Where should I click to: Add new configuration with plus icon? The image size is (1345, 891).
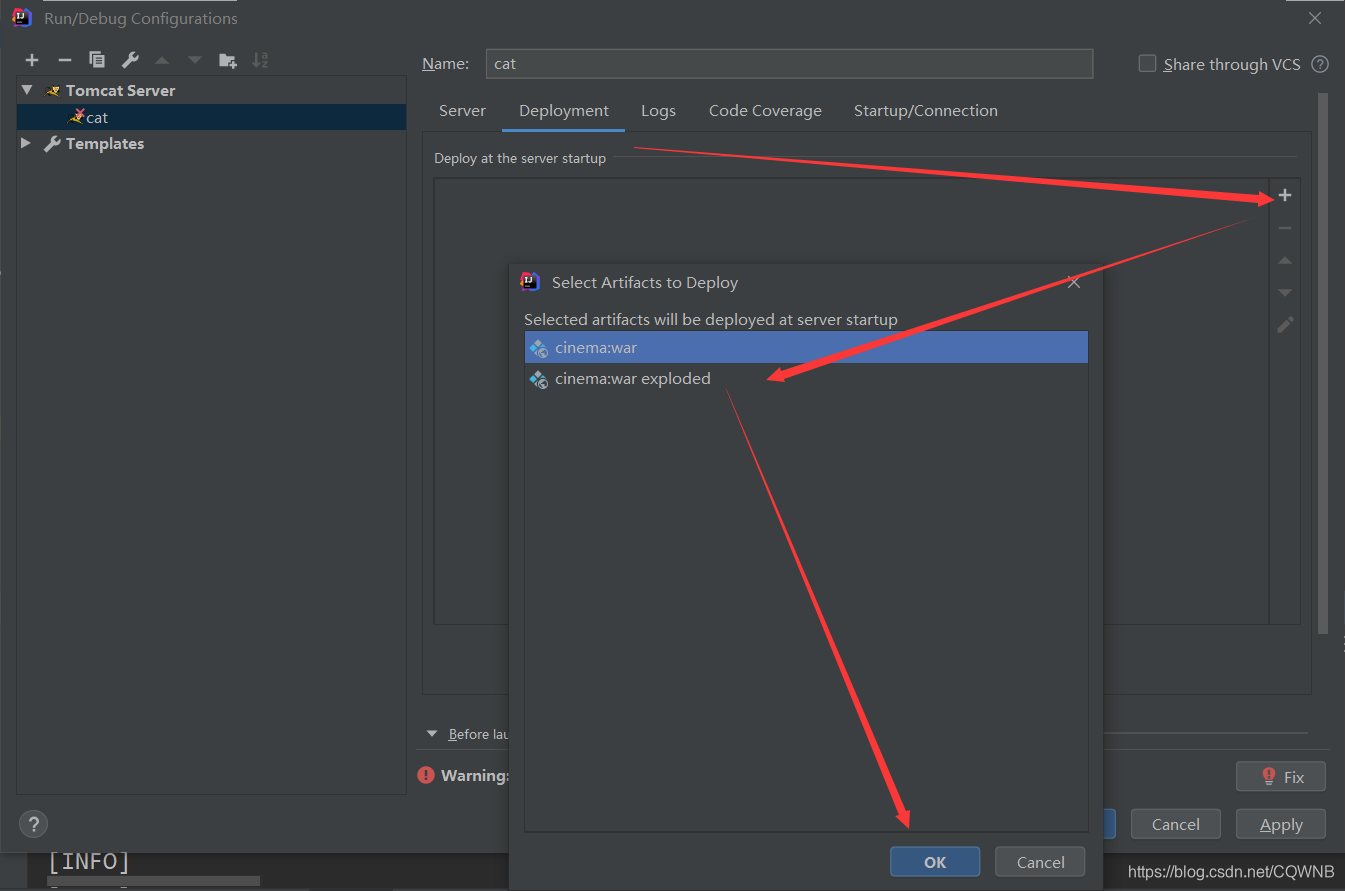coord(32,60)
